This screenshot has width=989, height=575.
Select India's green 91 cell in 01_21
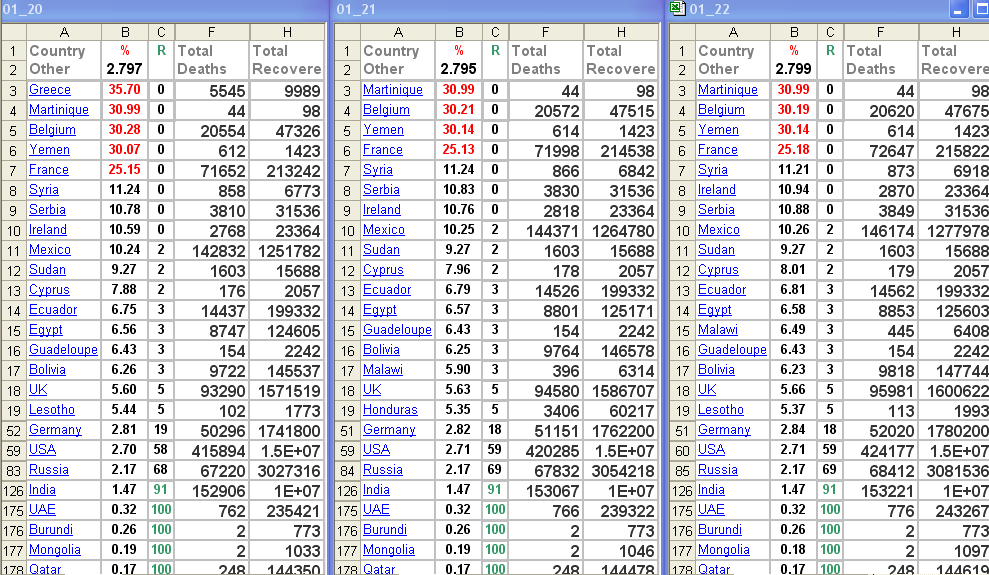pos(495,490)
